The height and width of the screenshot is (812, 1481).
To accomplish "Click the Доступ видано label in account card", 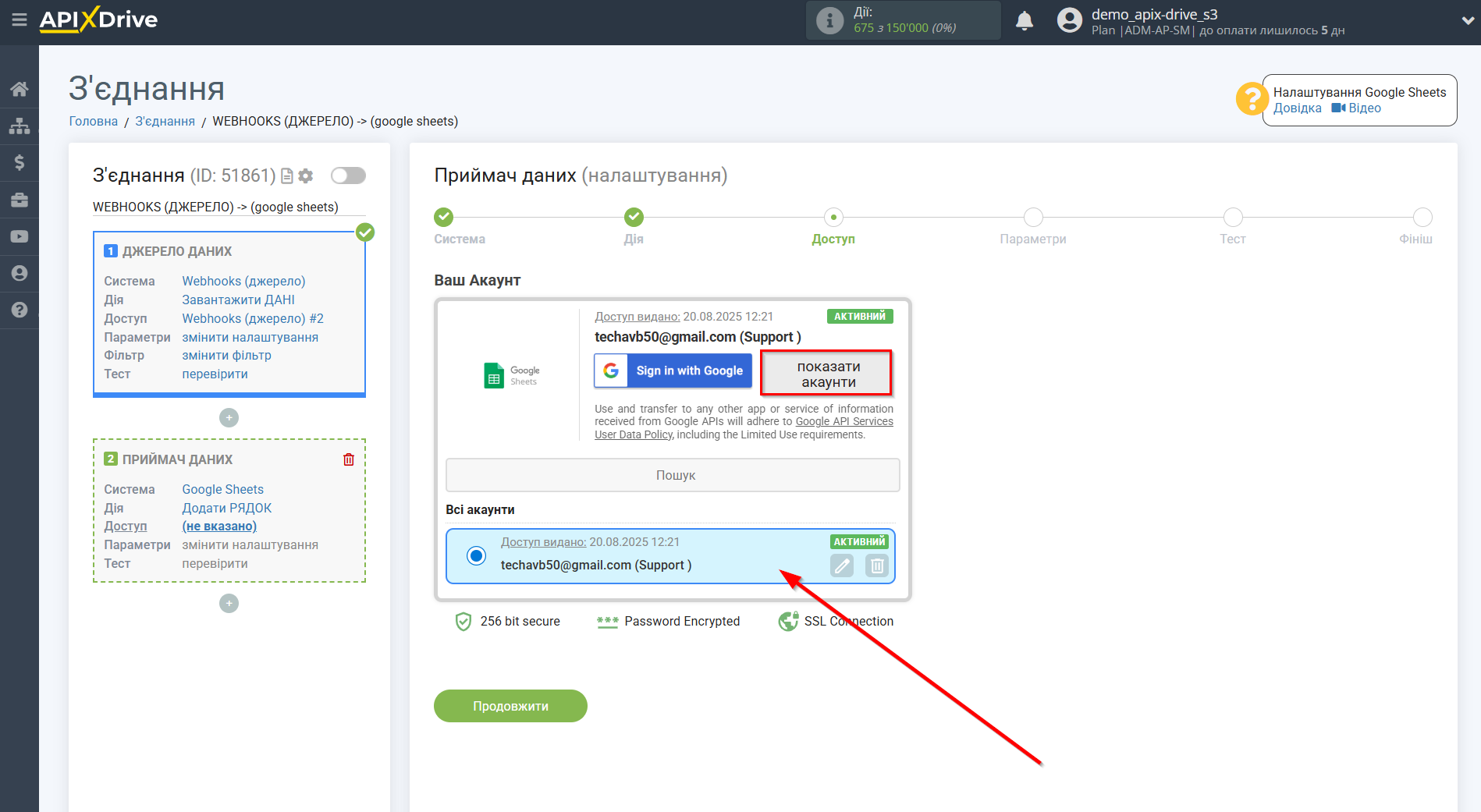I will 638,317.
